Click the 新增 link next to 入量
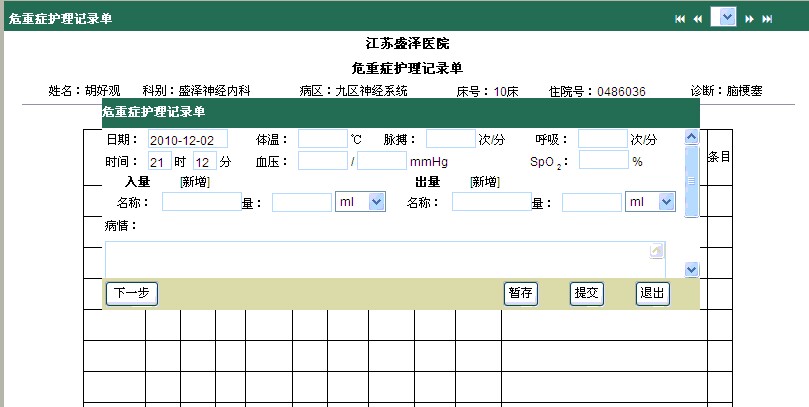The height and width of the screenshot is (407, 809). pos(194,182)
